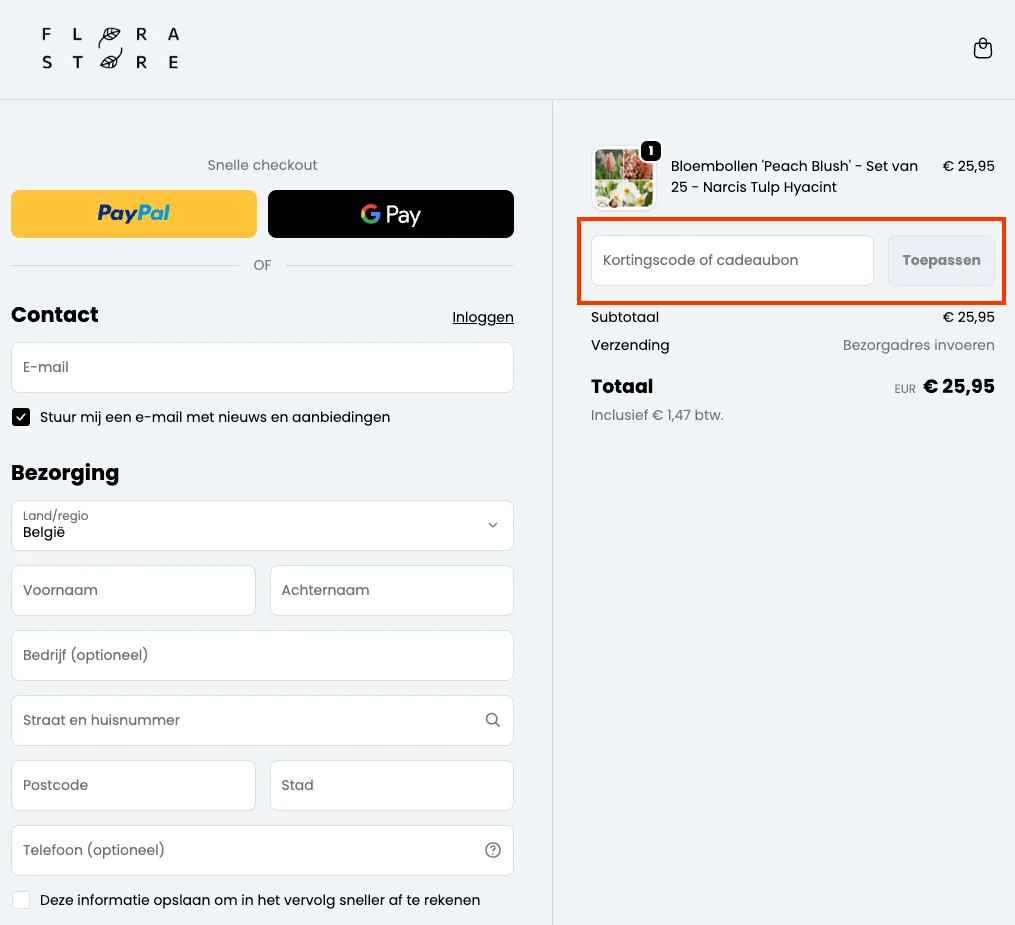The image size is (1015, 925).
Task: Select the Achternaam text field
Action: (x=391, y=590)
